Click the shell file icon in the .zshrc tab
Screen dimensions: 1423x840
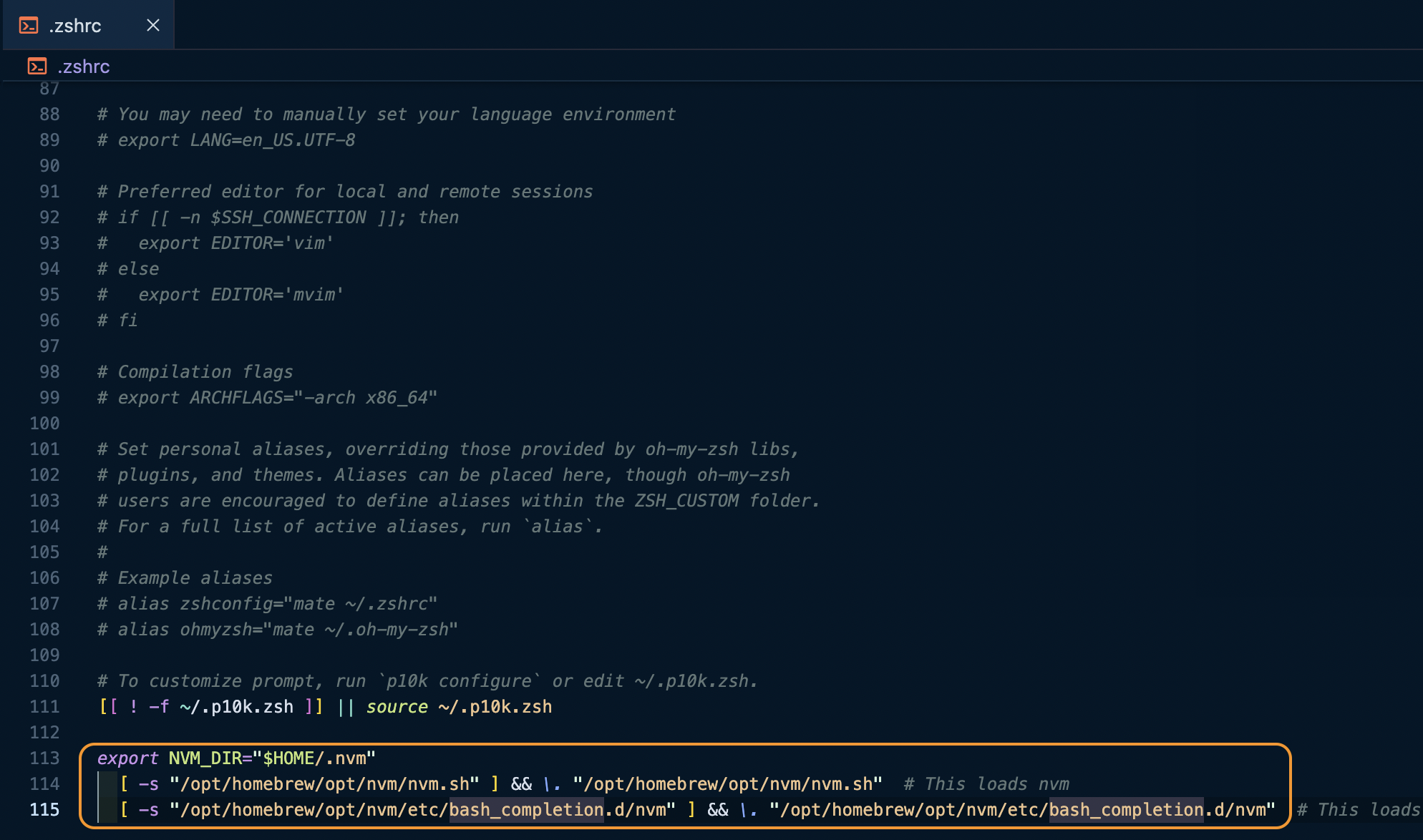(x=29, y=26)
